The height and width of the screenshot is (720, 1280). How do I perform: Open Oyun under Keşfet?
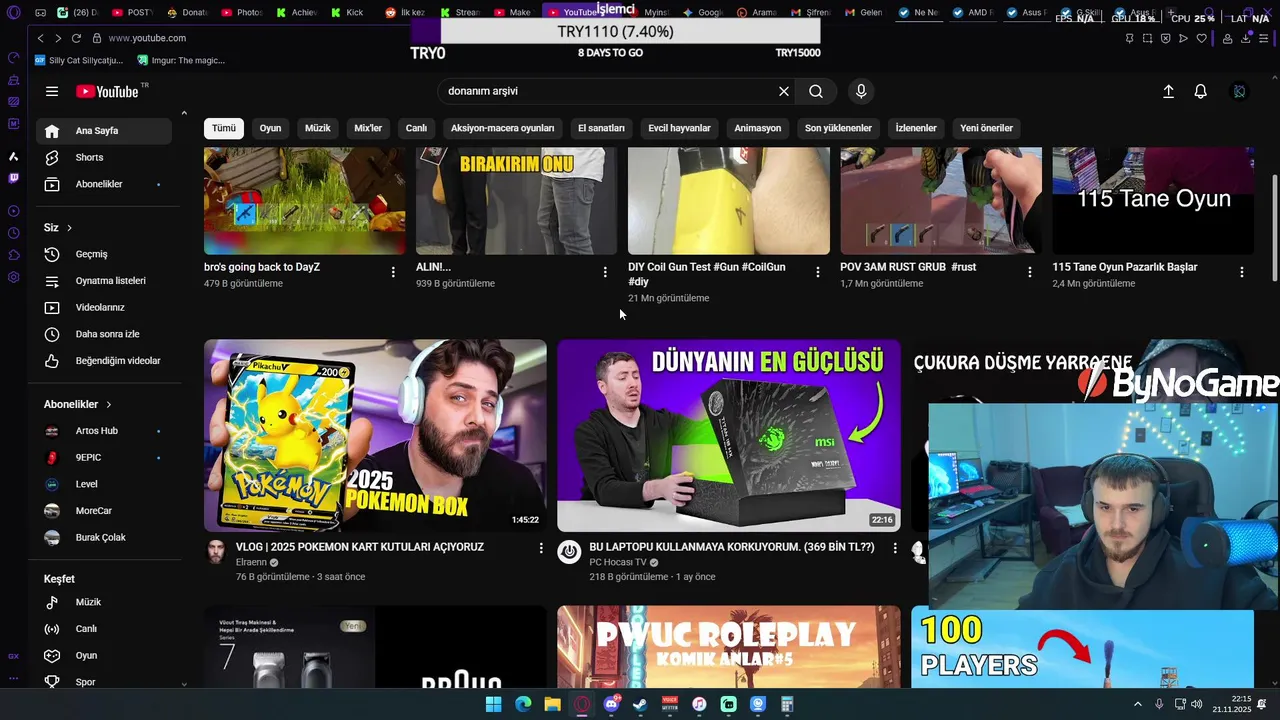104,655
